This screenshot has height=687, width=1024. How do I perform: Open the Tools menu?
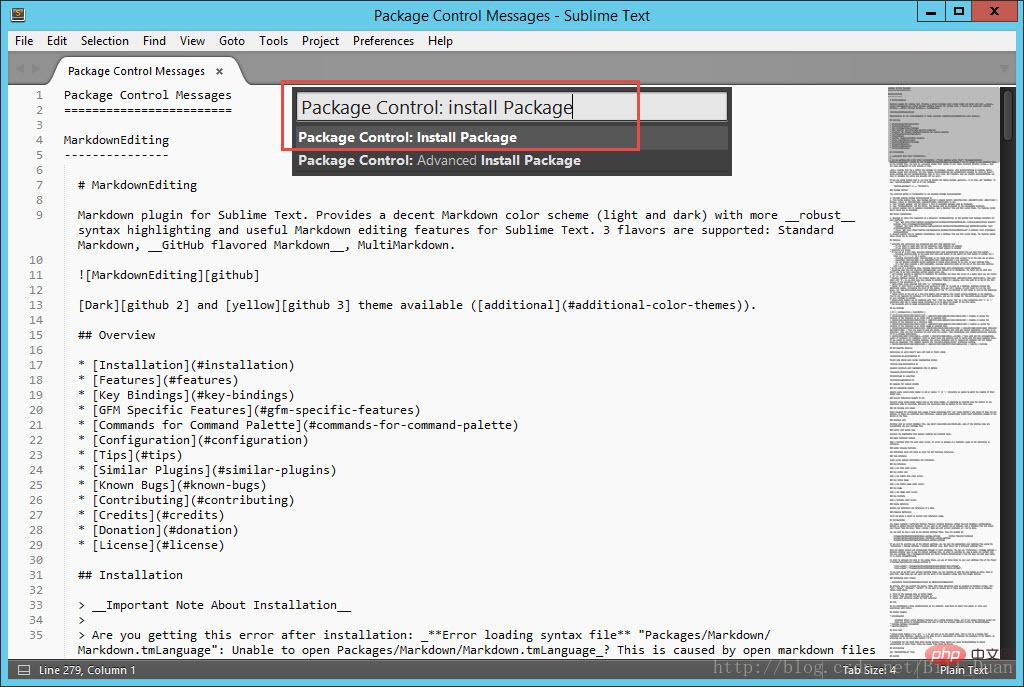coord(273,40)
